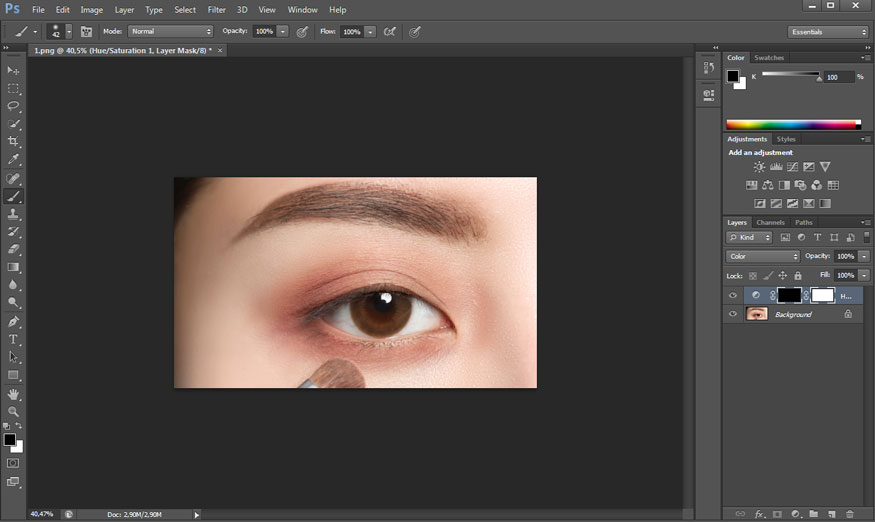The width and height of the screenshot is (875, 522).
Task: Open the layer blend mode Color dropdown
Action: pos(763,256)
